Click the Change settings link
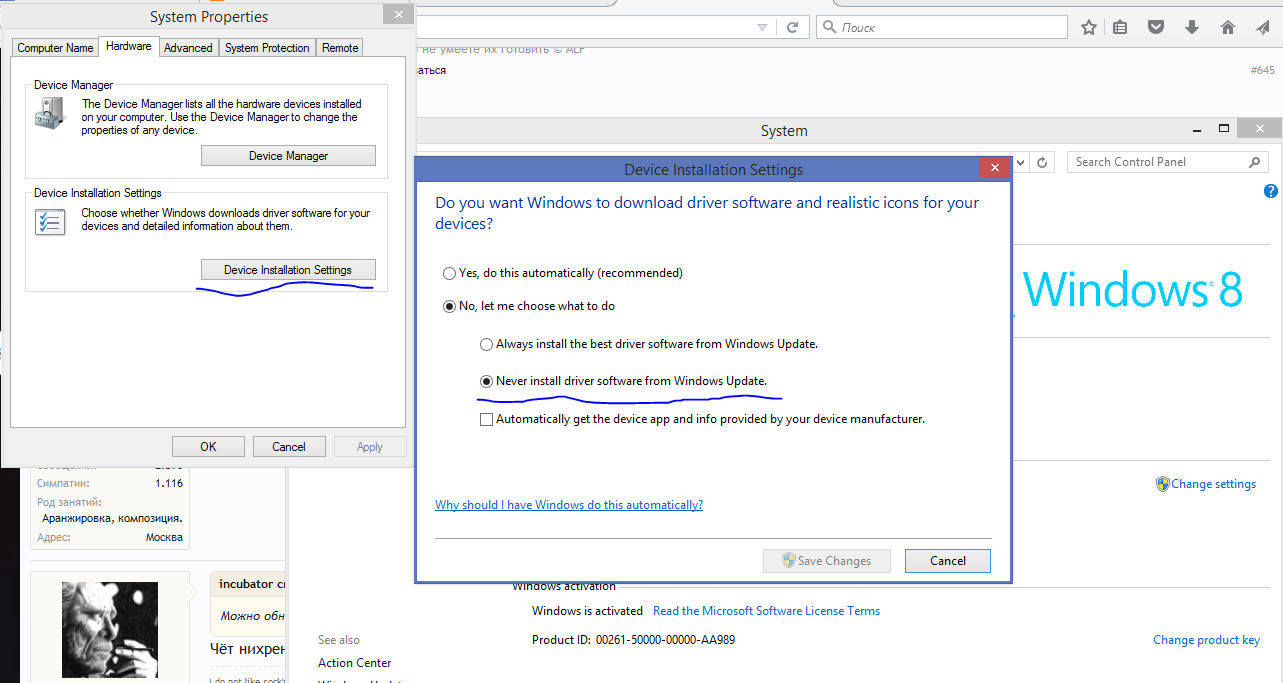Screen dimensions: 1283x683 (1213, 484)
